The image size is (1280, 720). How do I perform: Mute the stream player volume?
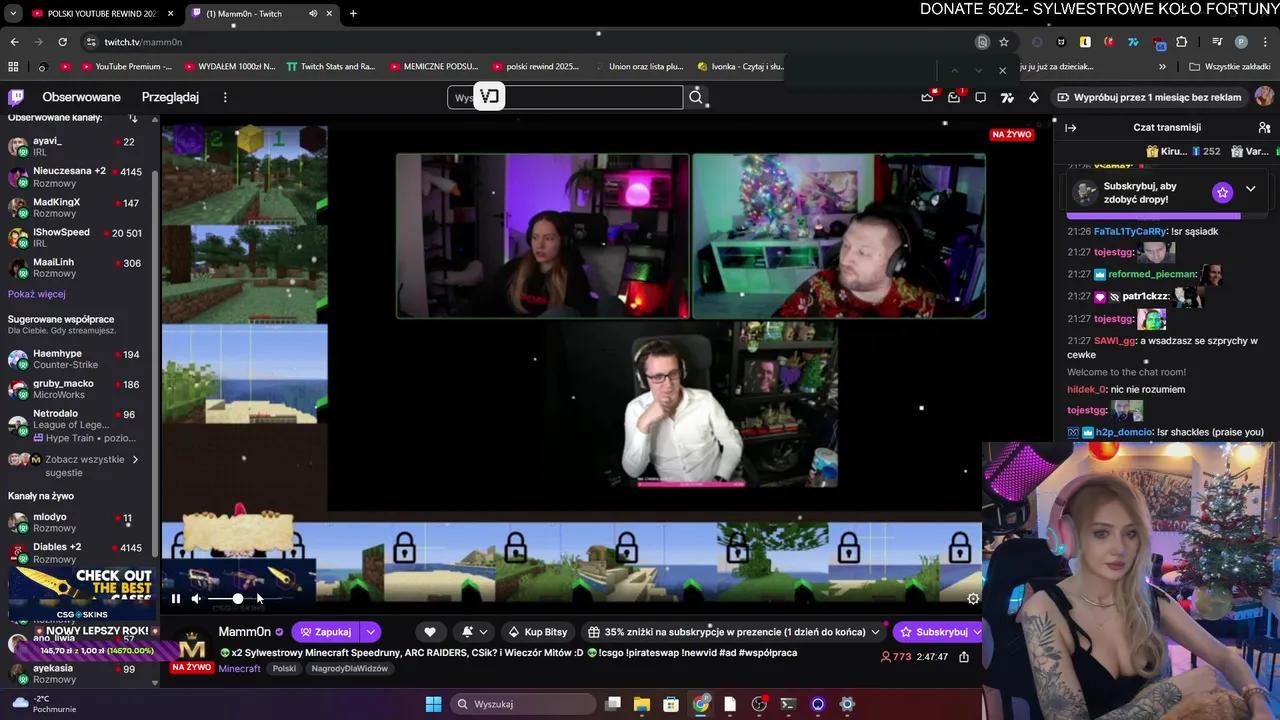pyautogui.click(x=196, y=599)
